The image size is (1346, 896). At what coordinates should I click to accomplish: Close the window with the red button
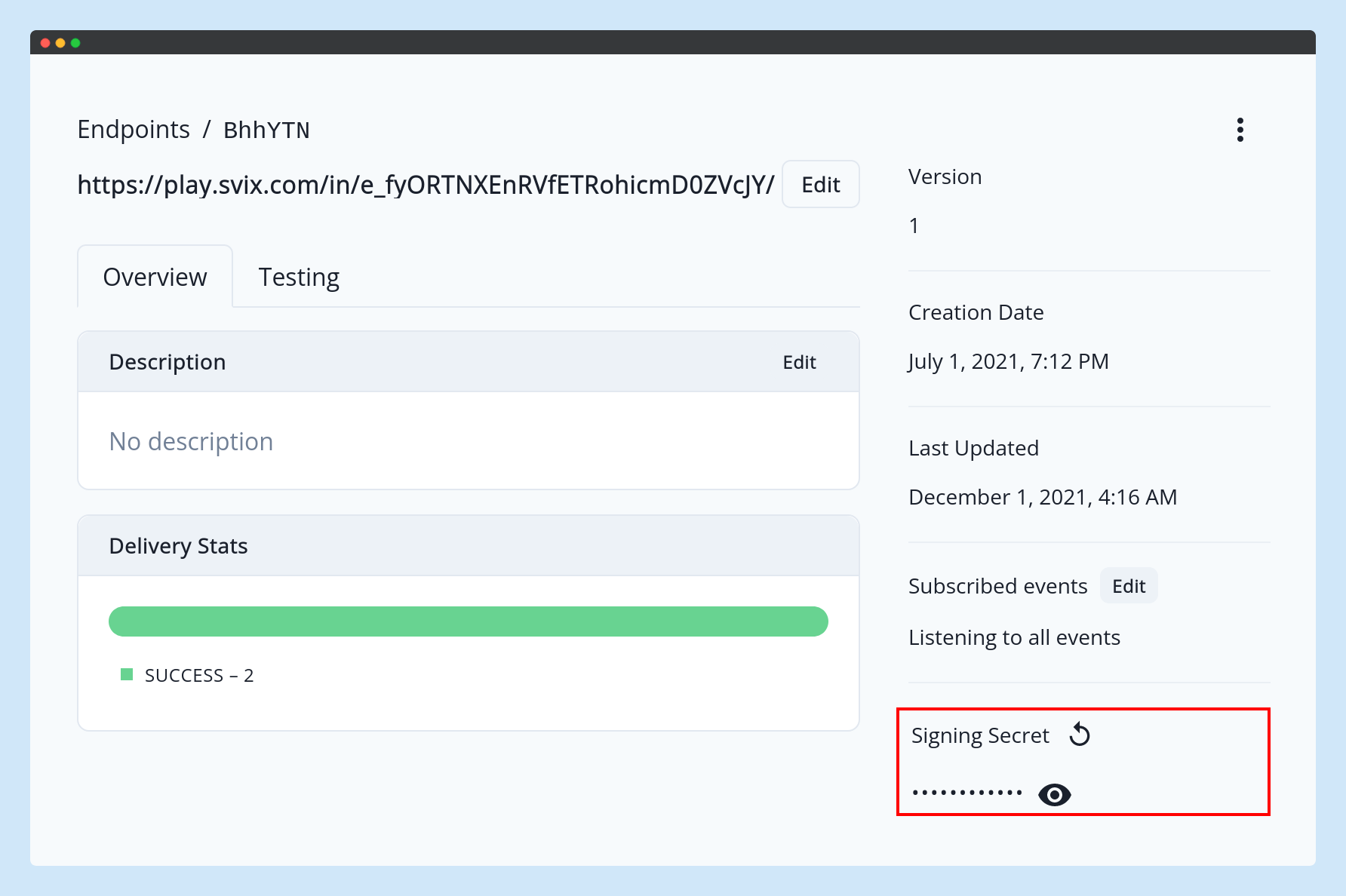pyautogui.click(x=45, y=43)
